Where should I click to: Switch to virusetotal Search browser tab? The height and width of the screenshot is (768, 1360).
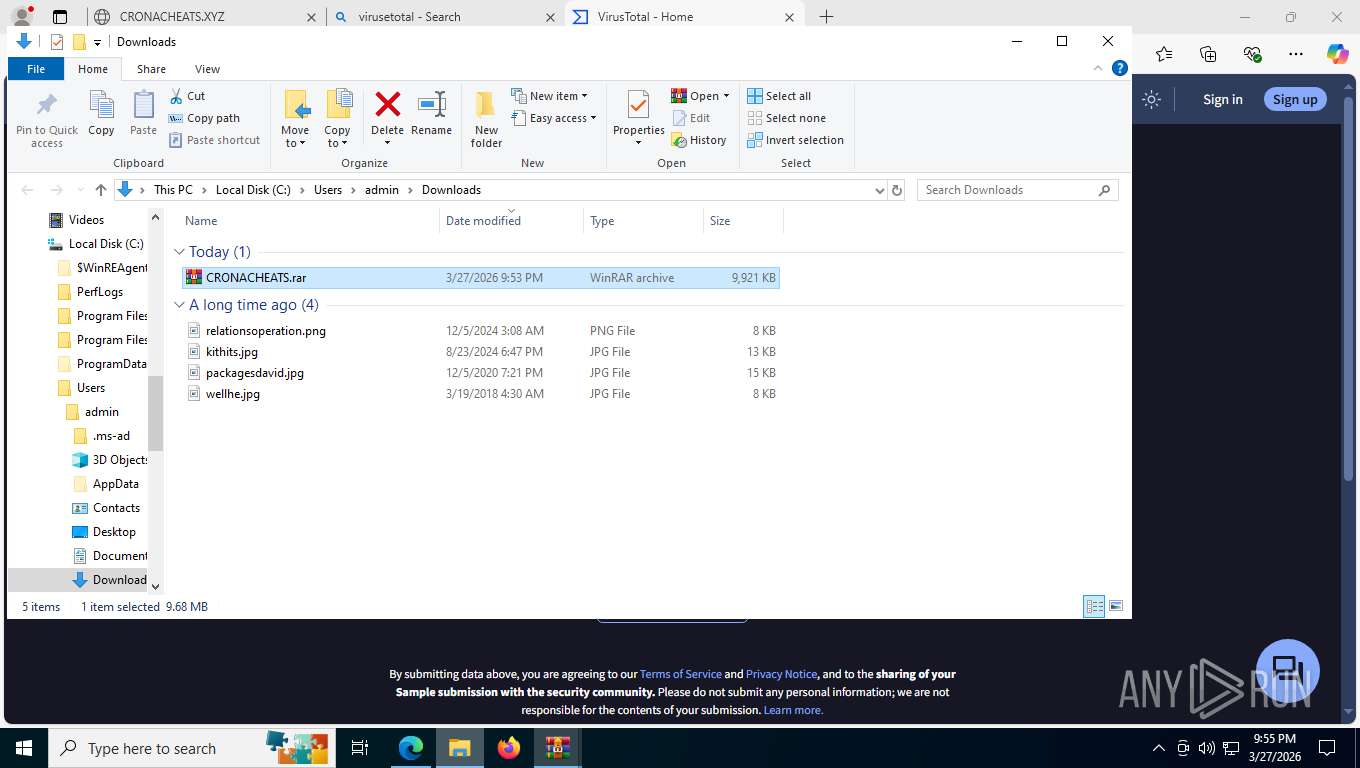(x=446, y=17)
